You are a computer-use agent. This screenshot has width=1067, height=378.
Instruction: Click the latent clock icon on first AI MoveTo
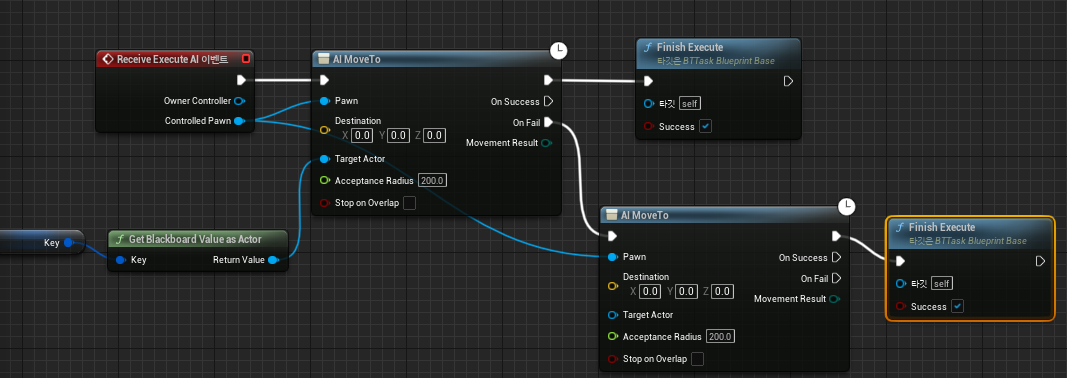pos(558,50)
